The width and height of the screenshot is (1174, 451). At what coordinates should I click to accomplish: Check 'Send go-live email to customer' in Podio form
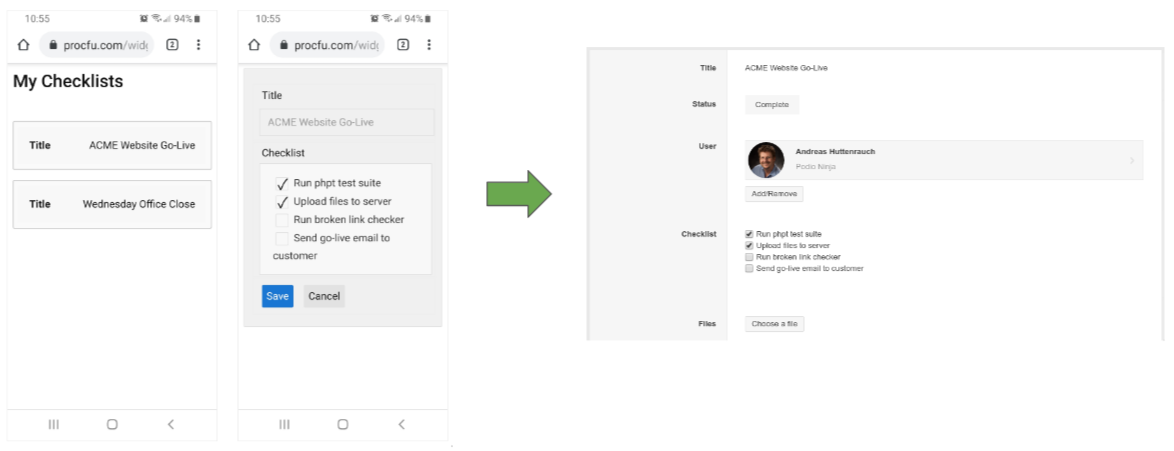coord(749,269)
